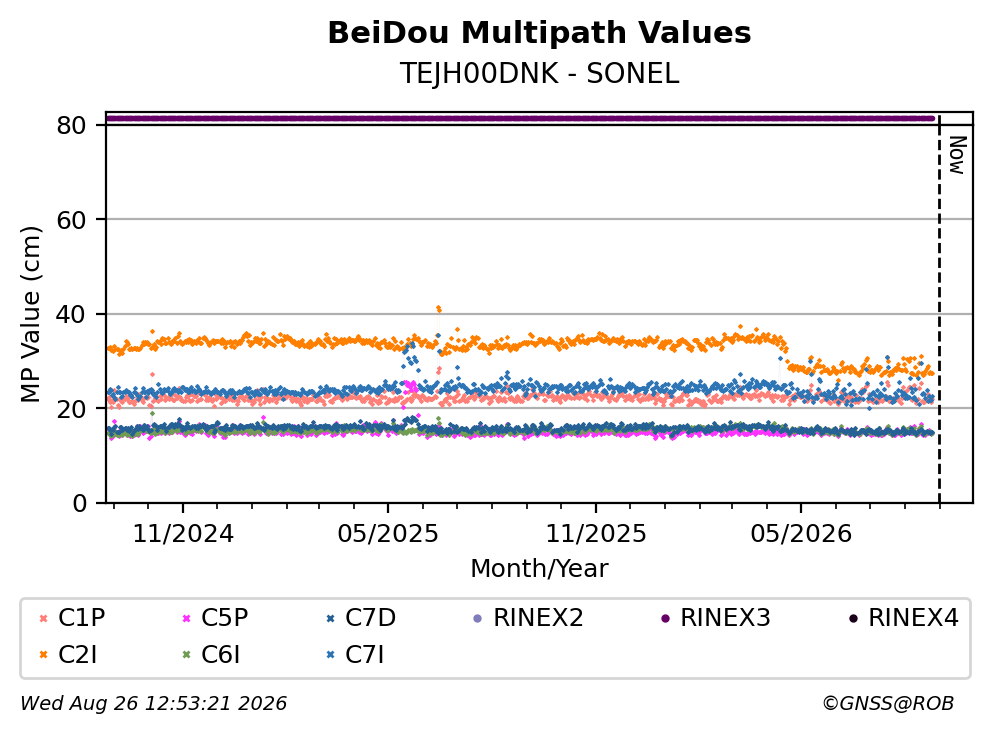
Task: Click the Month/Year axis label
Action: pyautogui.click(x=540, y=569)
